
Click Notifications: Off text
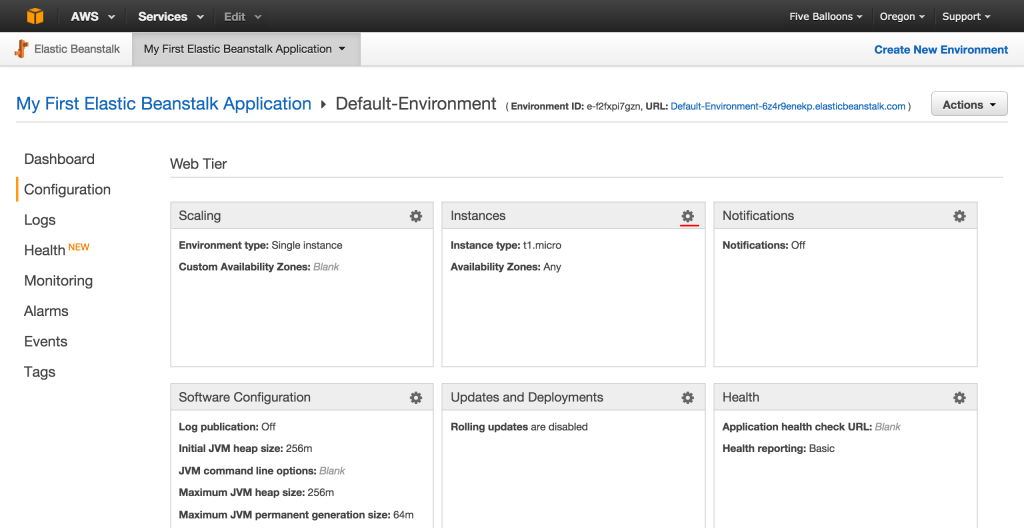763,245
